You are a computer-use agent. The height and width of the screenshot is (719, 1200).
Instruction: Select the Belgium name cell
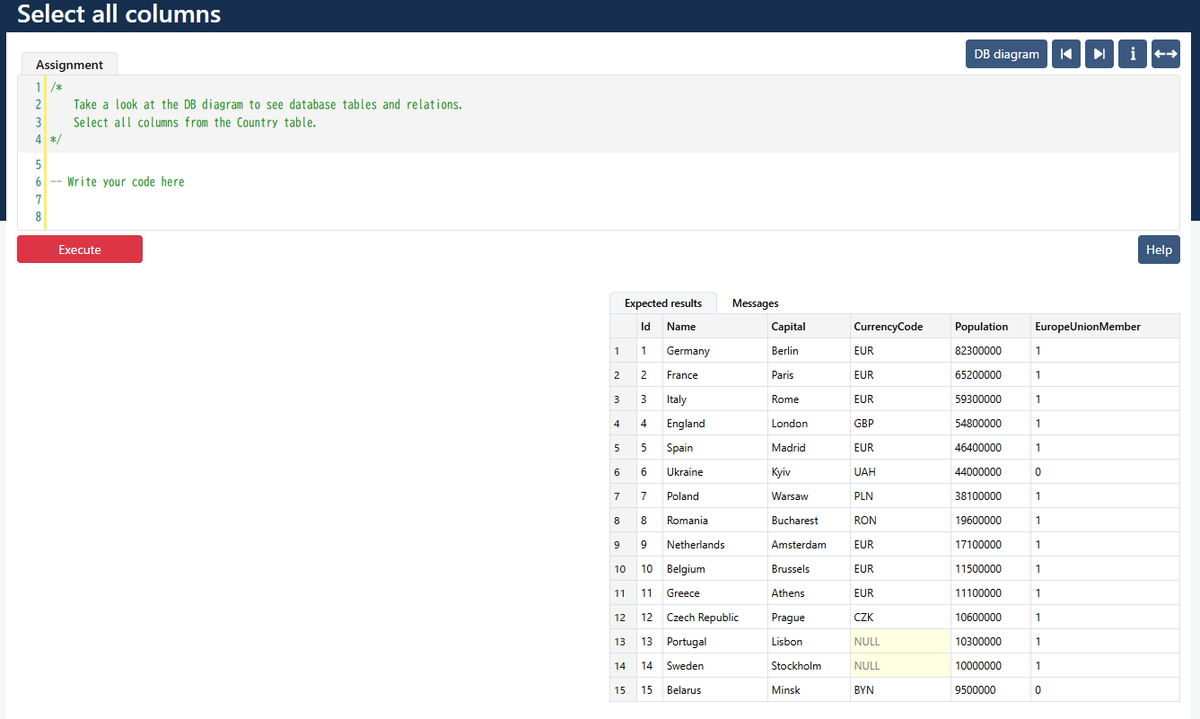(715, 569)
